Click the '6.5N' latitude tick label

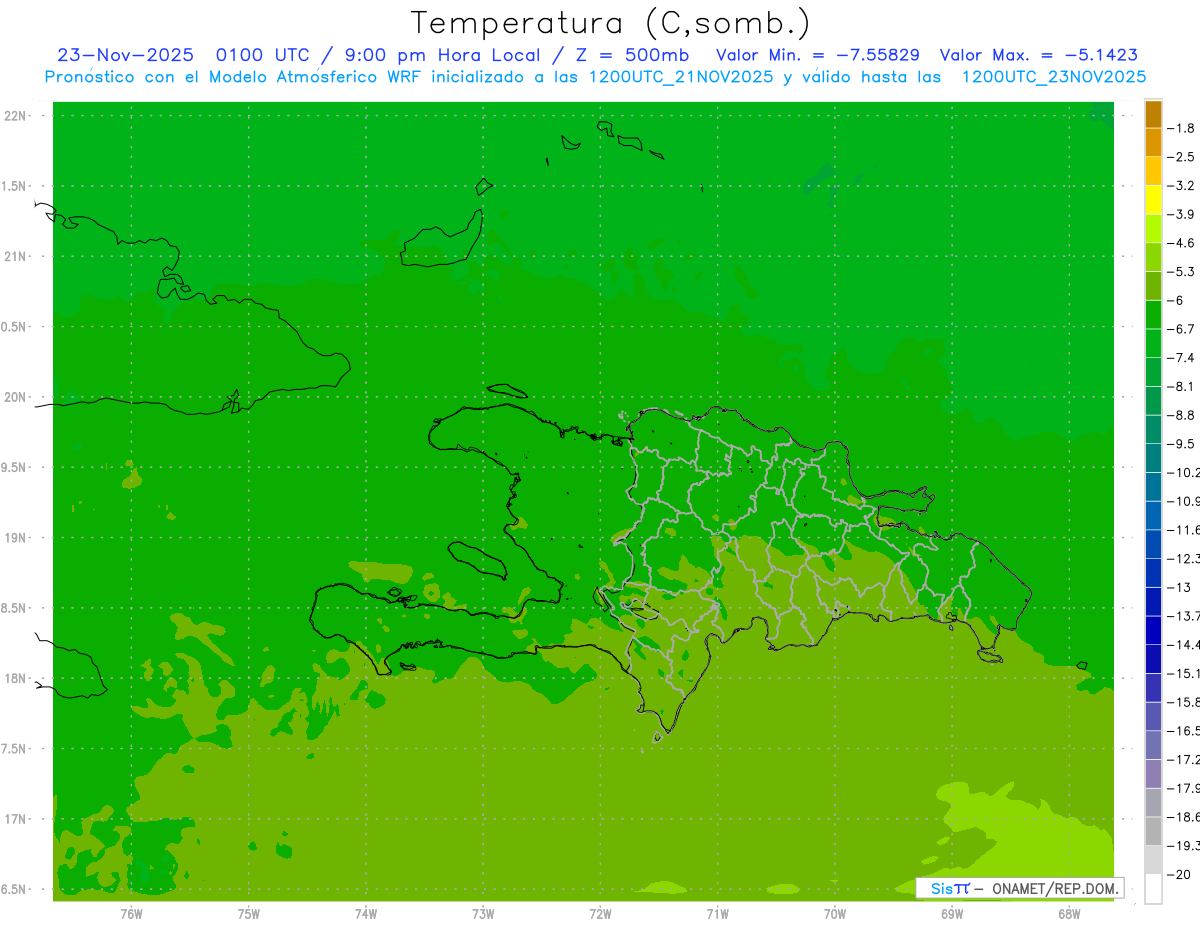(x=16, y=889)
